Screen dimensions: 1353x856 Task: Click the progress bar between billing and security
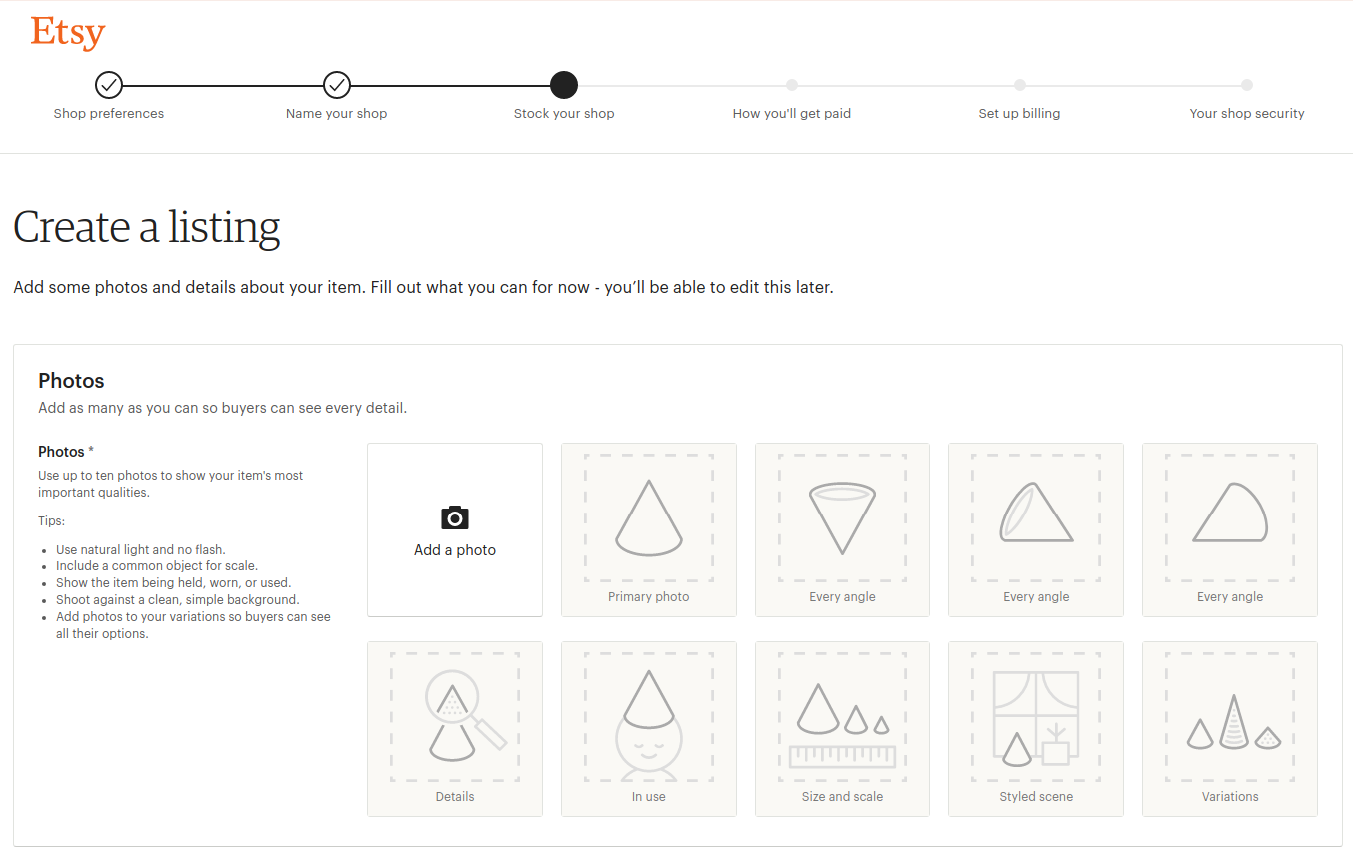tap(1132, 85)
